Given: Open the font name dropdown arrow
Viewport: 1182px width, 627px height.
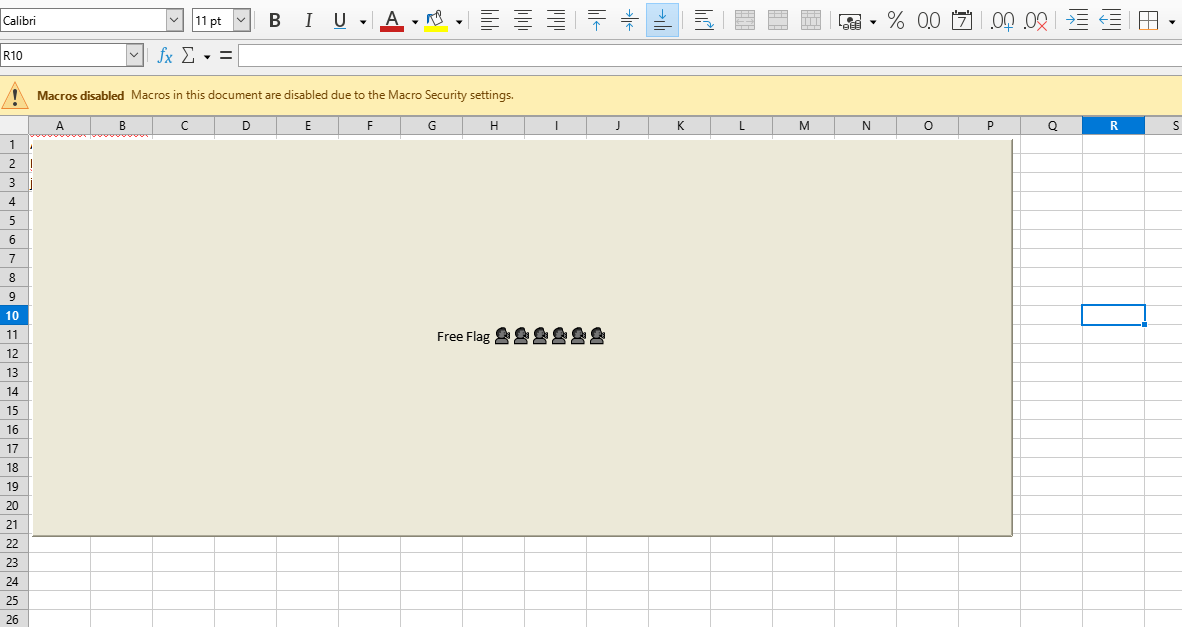Looking at the screenshot, I should [x=174, y=20].
